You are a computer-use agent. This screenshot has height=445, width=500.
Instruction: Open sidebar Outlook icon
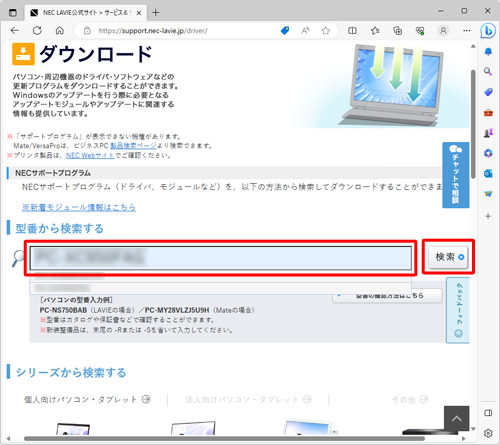click(488, 174)
